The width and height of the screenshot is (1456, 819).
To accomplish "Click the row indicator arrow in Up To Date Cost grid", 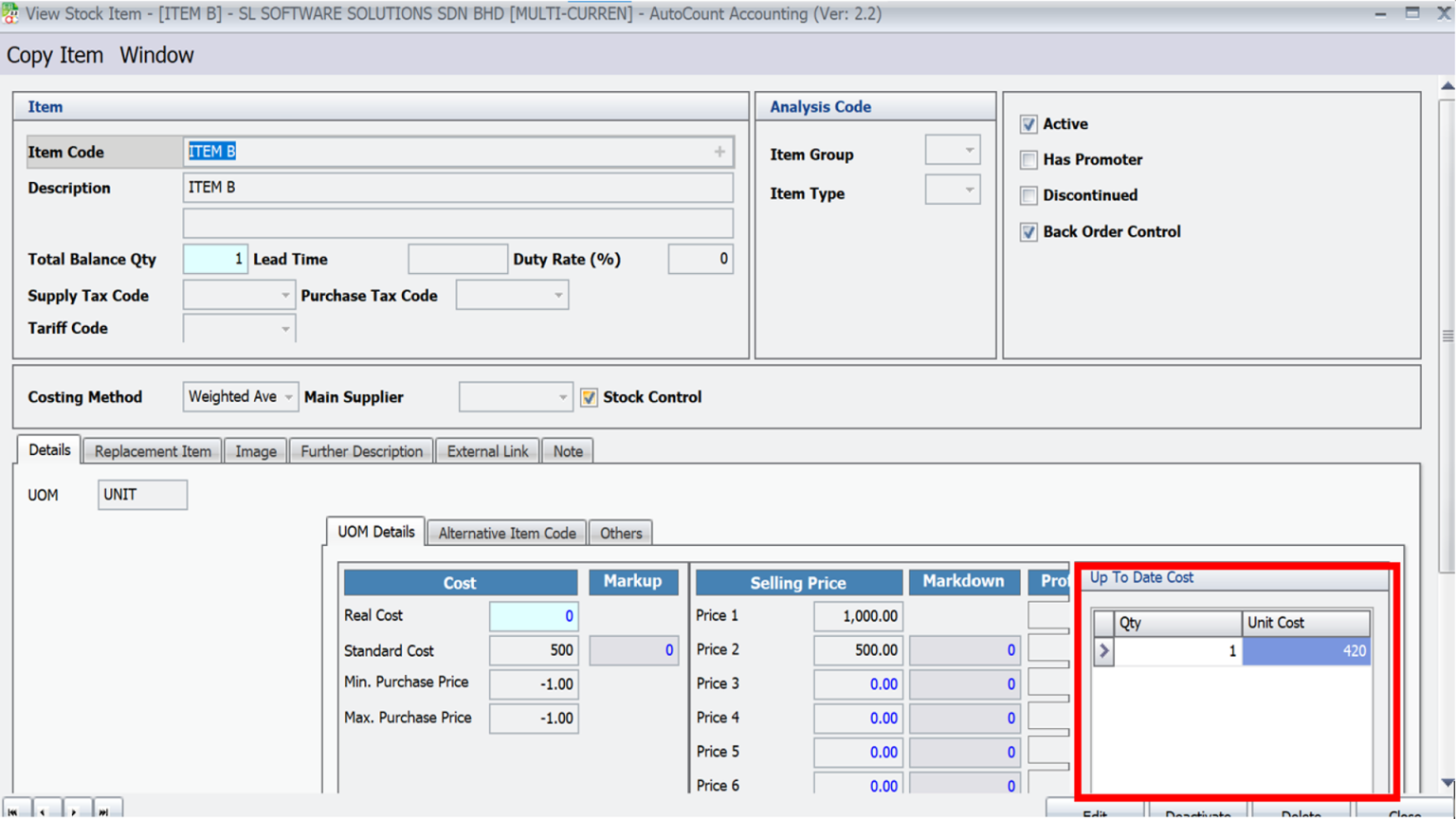I will click(1103, 651).
